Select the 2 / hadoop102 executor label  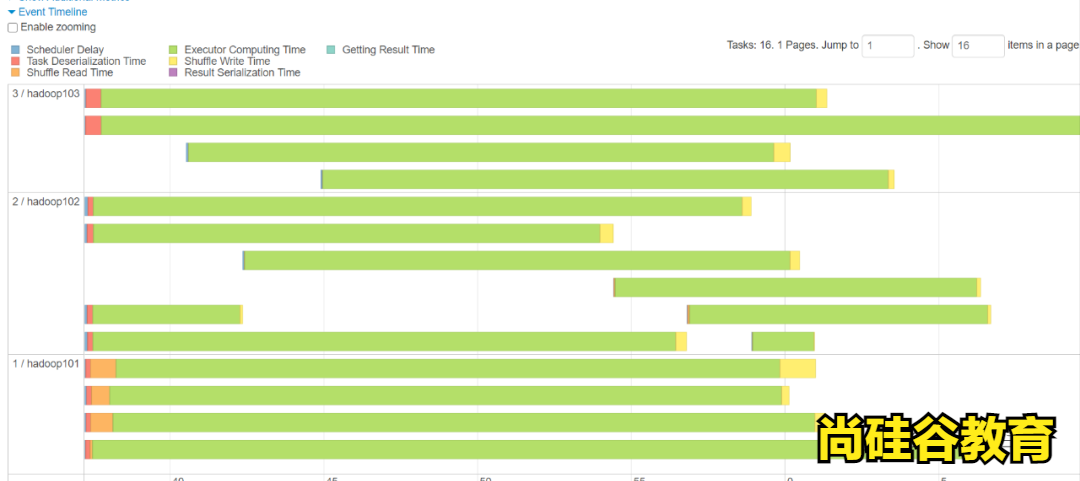(x=45, y=201)
